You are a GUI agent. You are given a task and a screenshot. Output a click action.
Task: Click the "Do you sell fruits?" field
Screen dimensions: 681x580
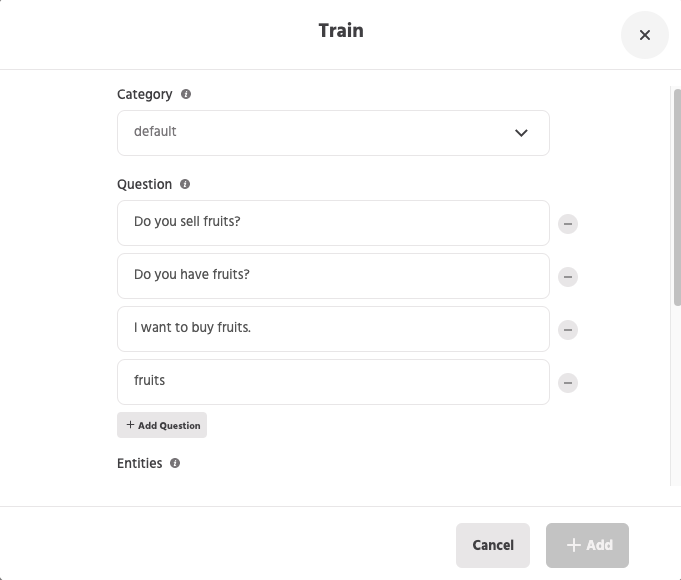click(x=333, y=222)
